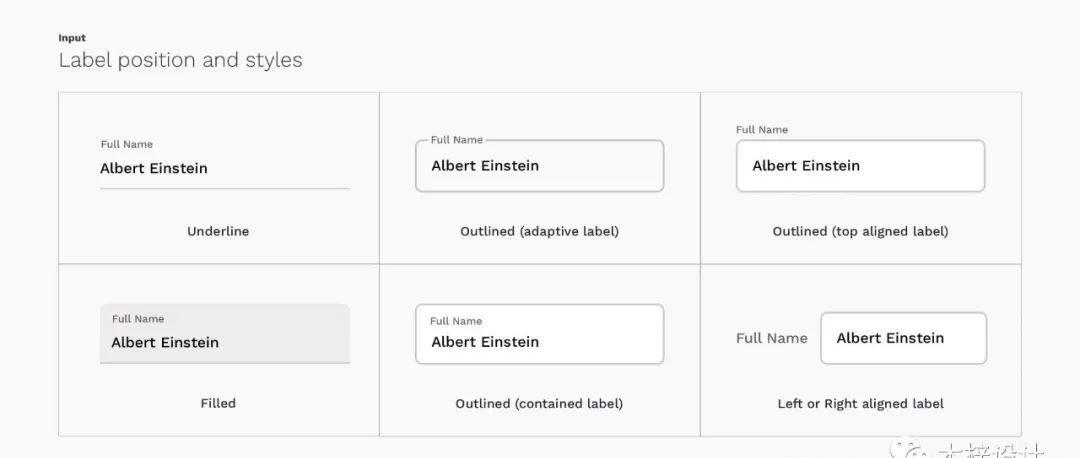Click the Filled style Full Name input
This screenshot has width=1080, height=458.
pos(225,334)
